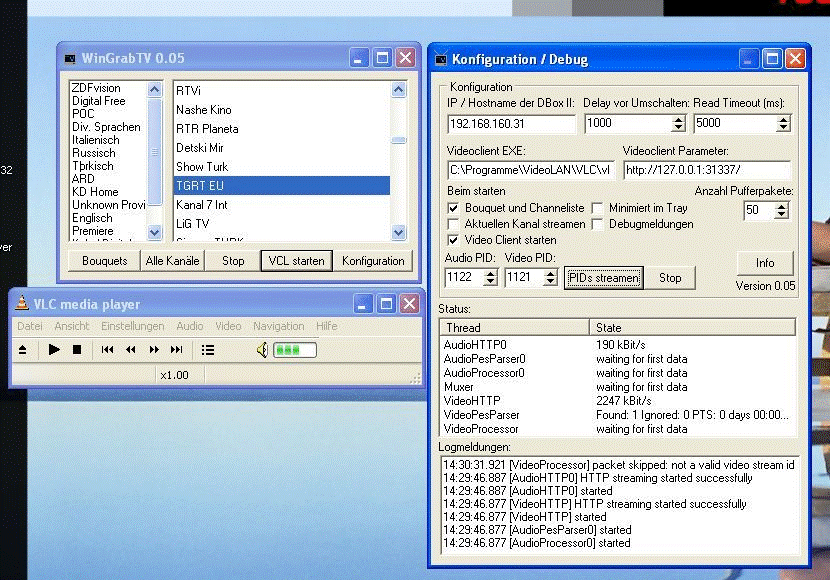Increase Anzahl Pufferpakete with up arrow

click(x=781, y=206)
